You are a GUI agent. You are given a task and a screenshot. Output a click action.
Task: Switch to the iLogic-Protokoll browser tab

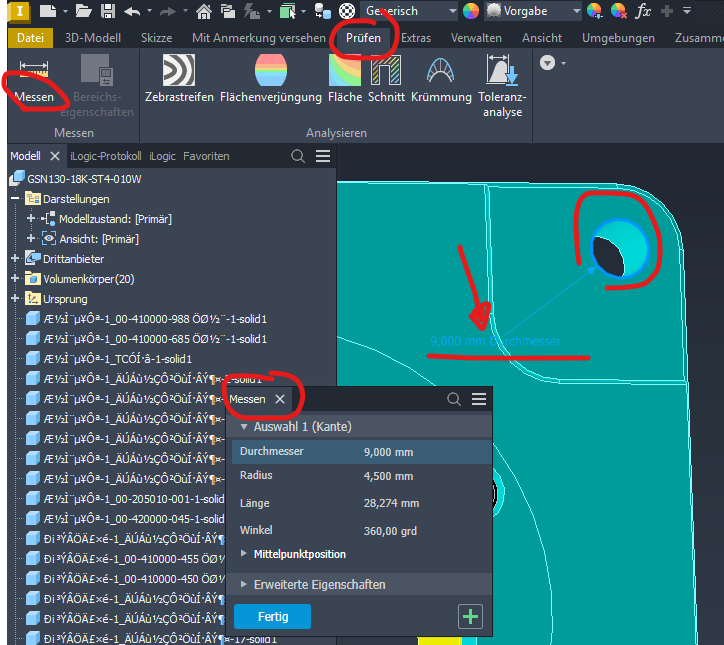[x=106, y=156]
